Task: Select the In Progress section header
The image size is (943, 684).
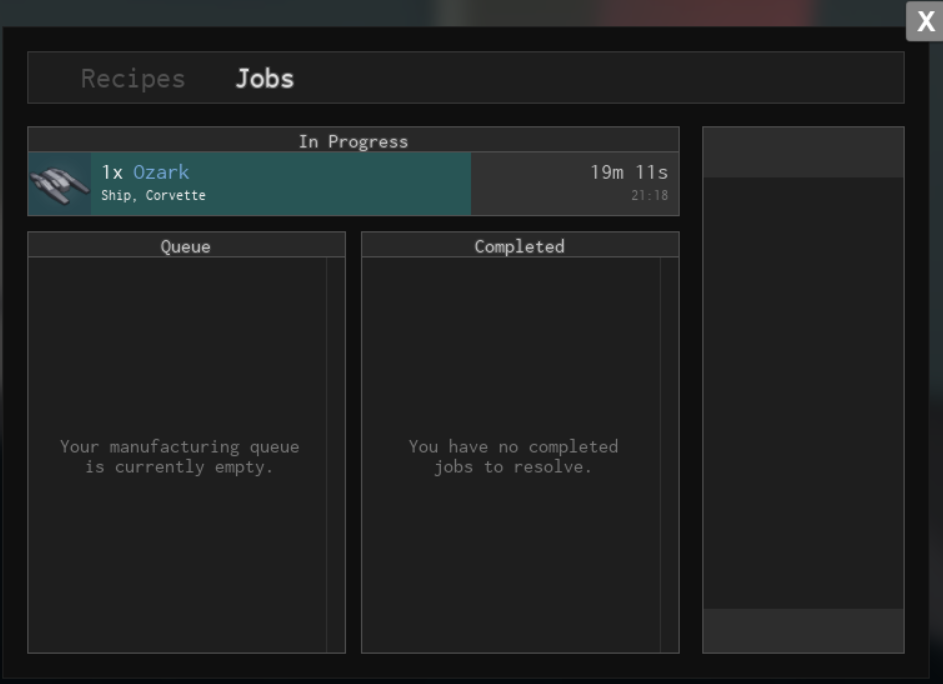Action: click(353, 141)
